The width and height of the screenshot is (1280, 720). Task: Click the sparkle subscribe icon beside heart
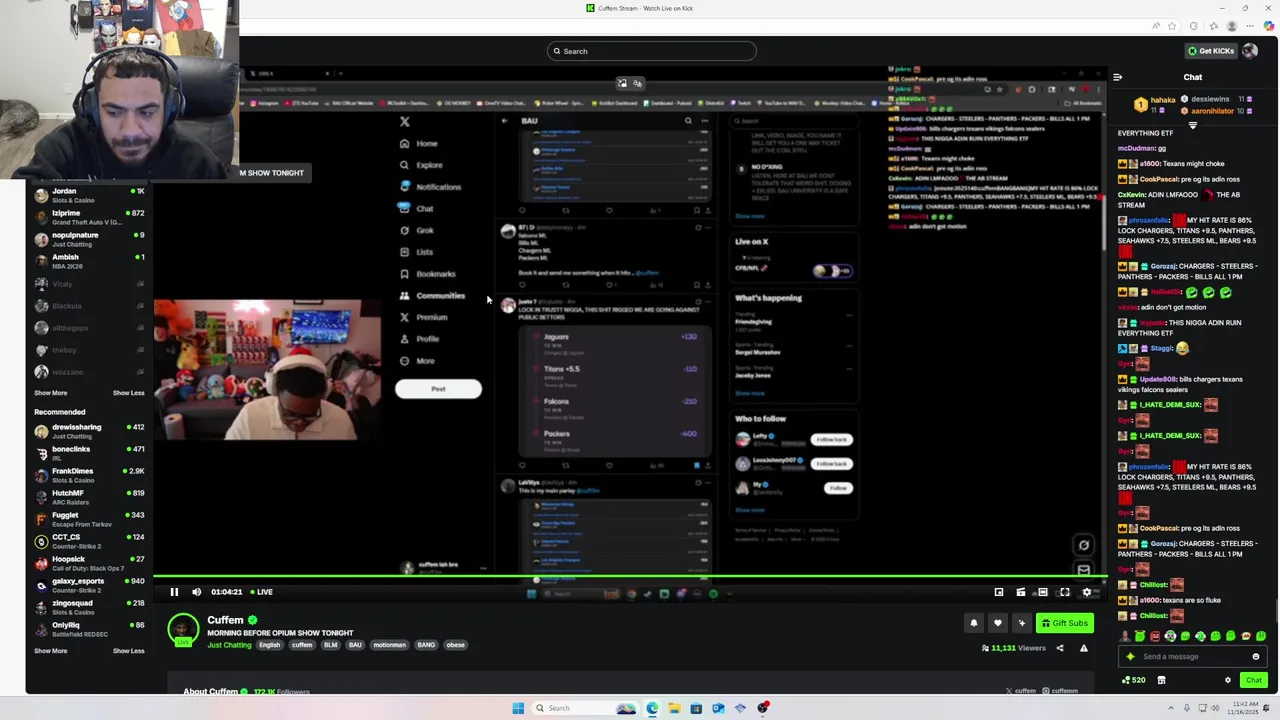coord(1021,623)
